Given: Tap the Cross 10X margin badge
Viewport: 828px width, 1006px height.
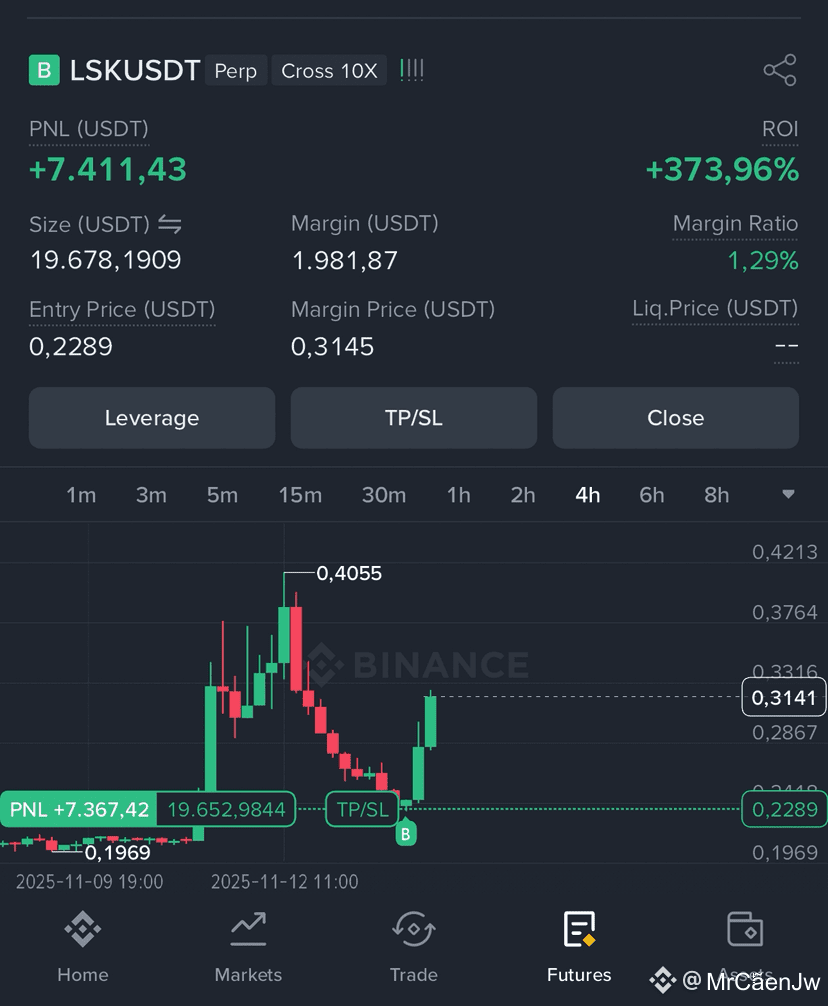Looking at the screenshot, I should [329, 71].
